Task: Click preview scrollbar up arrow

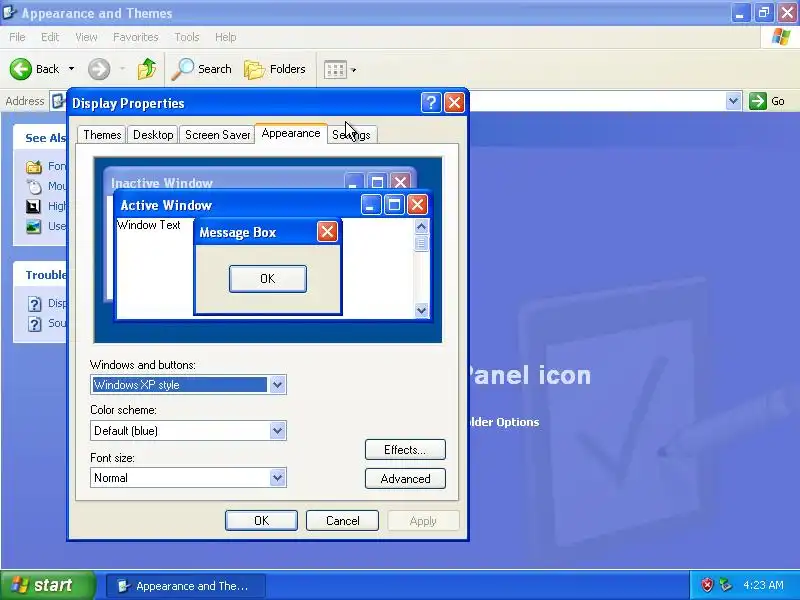Action: [x=421, y=226]
